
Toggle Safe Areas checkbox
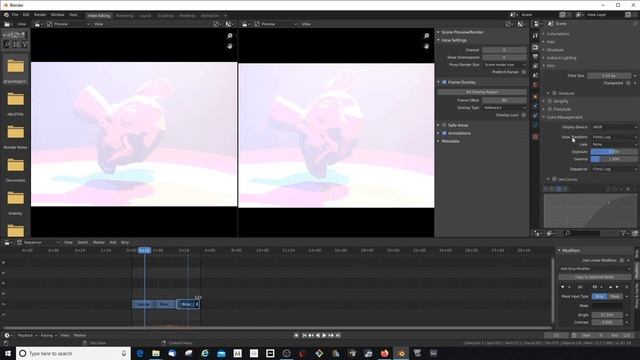tap(444, 125)
